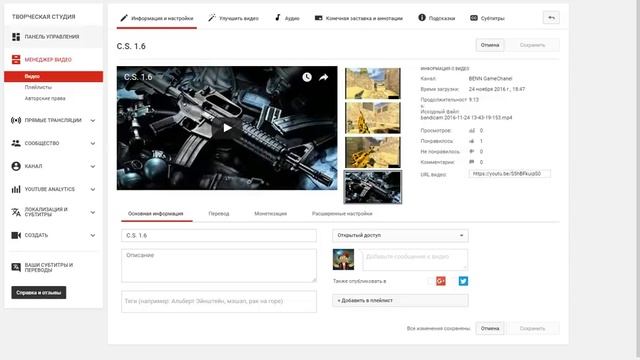Click the bottom Cancel button
Image resolution: width=640 pixels, height=360 pixels.
click(x=490, y=328)
